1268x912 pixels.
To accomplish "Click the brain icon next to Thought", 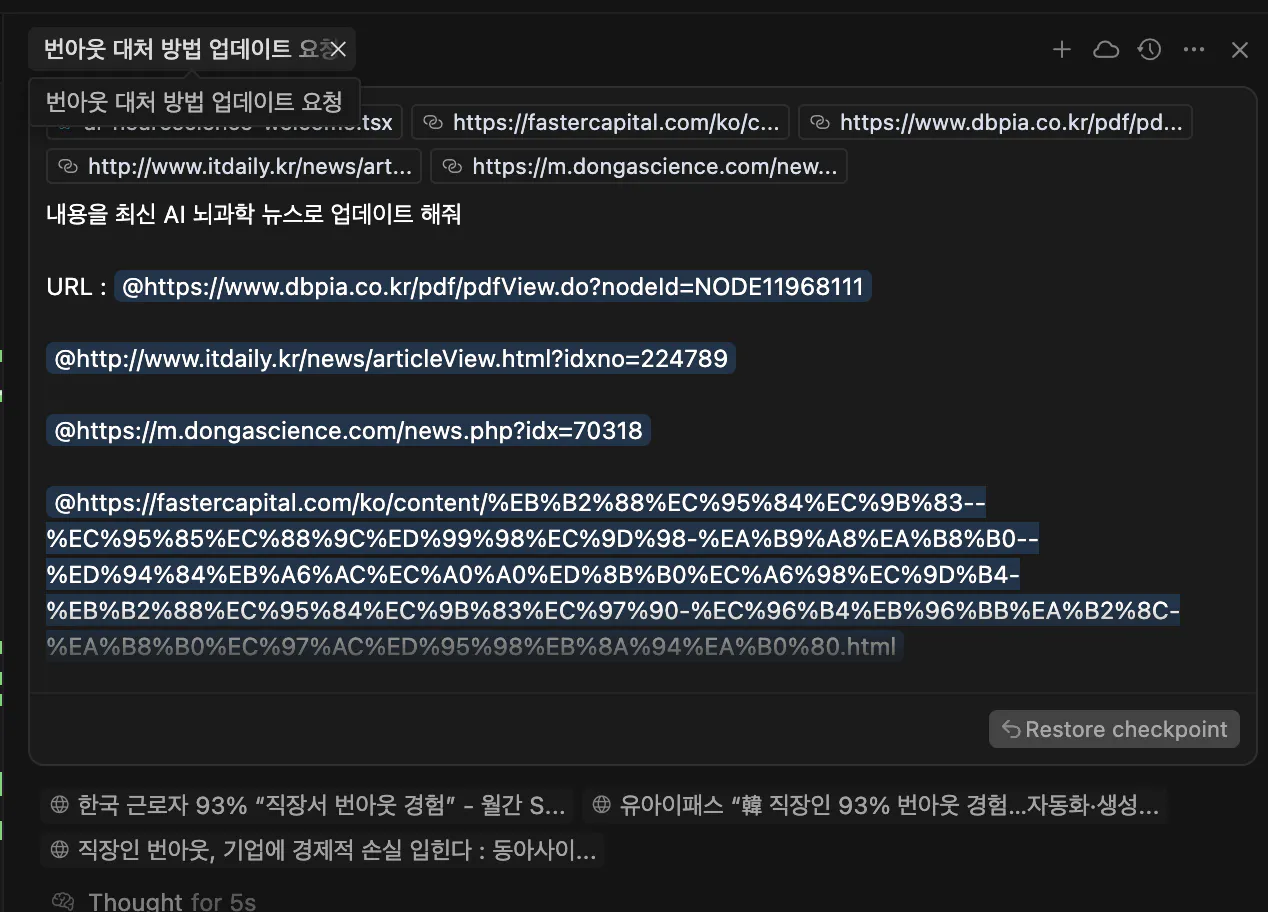I will pos(61,899).
